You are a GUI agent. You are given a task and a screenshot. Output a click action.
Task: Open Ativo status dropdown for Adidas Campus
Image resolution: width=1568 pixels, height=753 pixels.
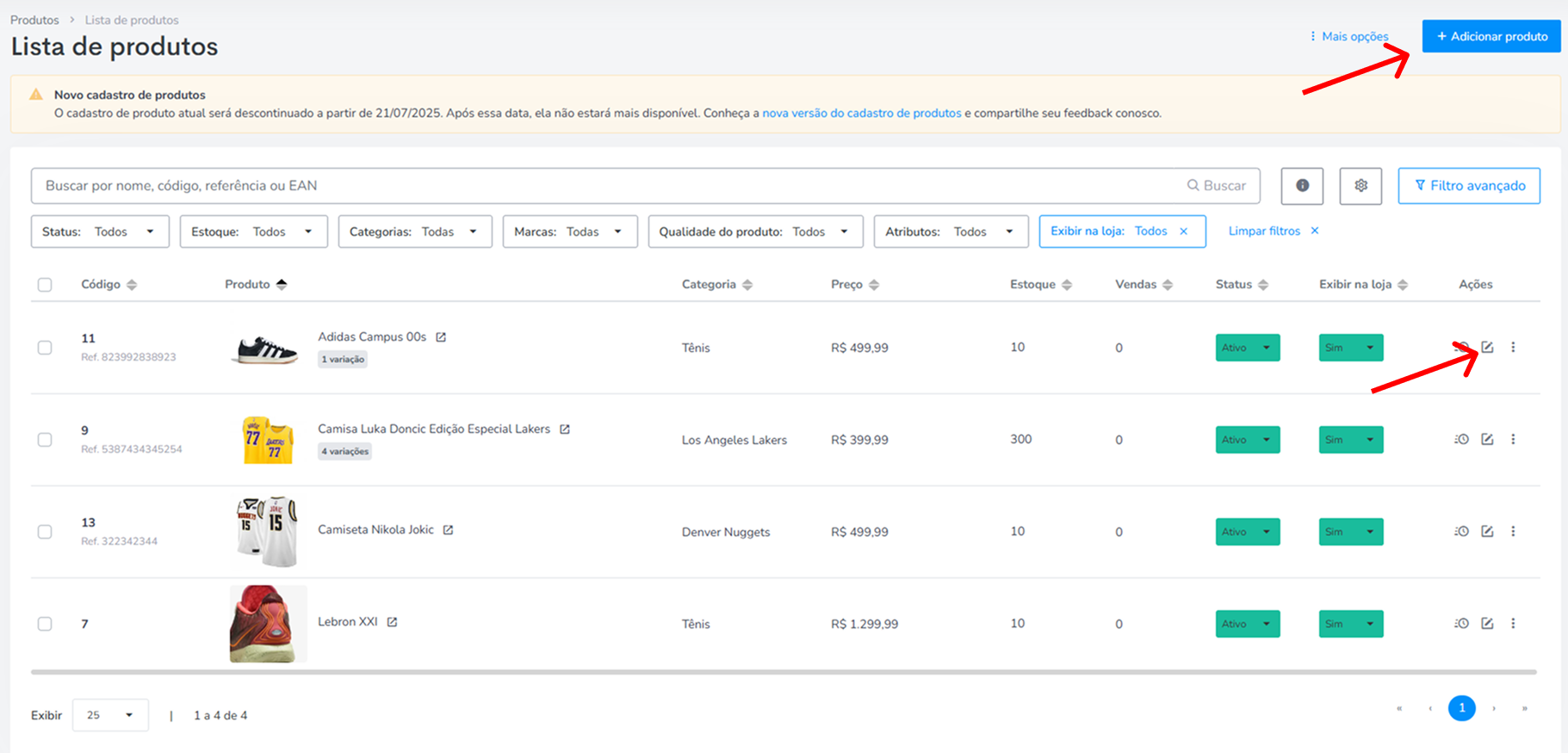coord(1248,348)
